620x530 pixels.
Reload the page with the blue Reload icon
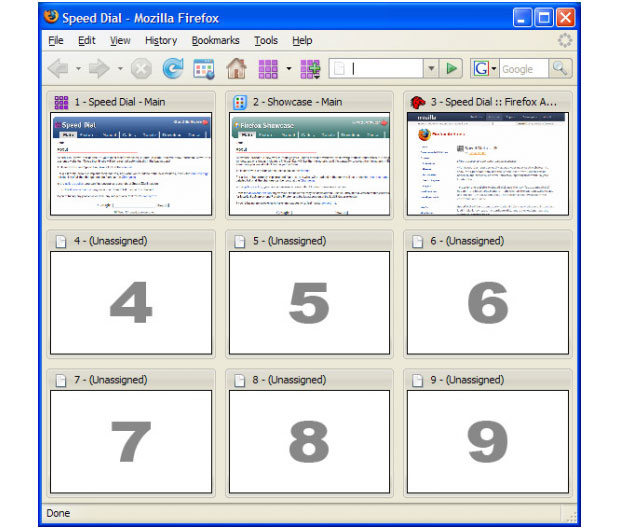[173, 68]
